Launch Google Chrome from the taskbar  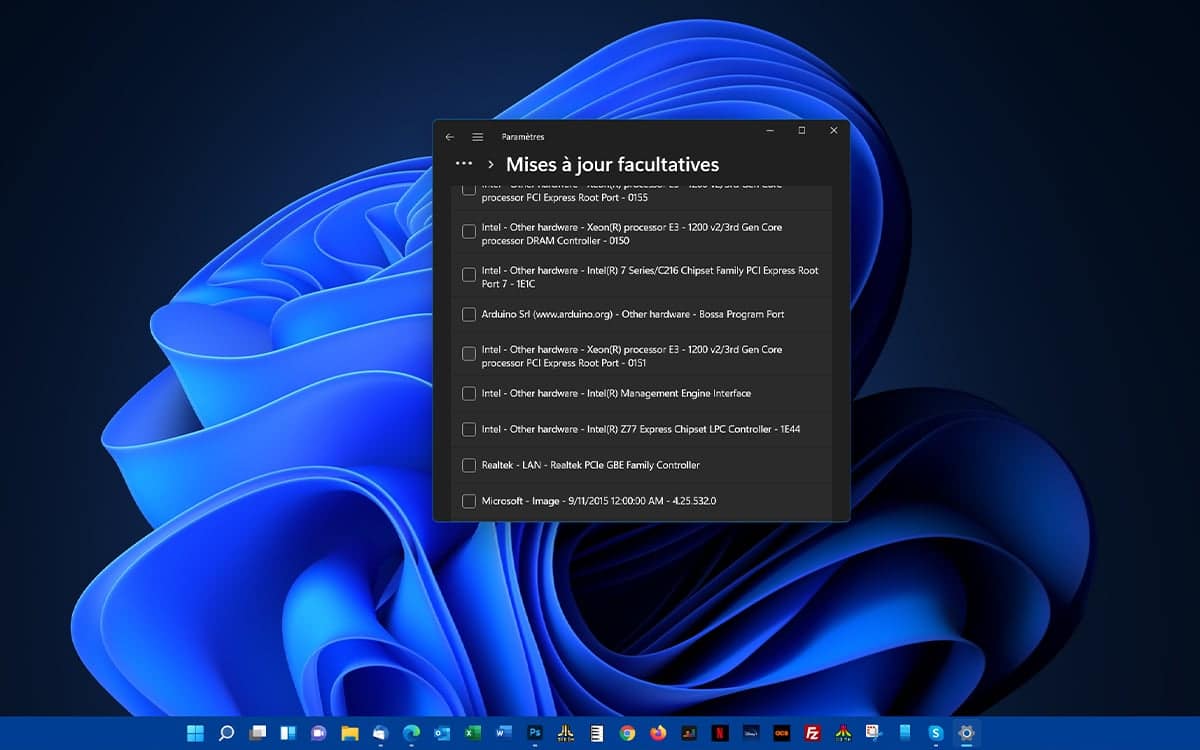[x=627, y=733]
